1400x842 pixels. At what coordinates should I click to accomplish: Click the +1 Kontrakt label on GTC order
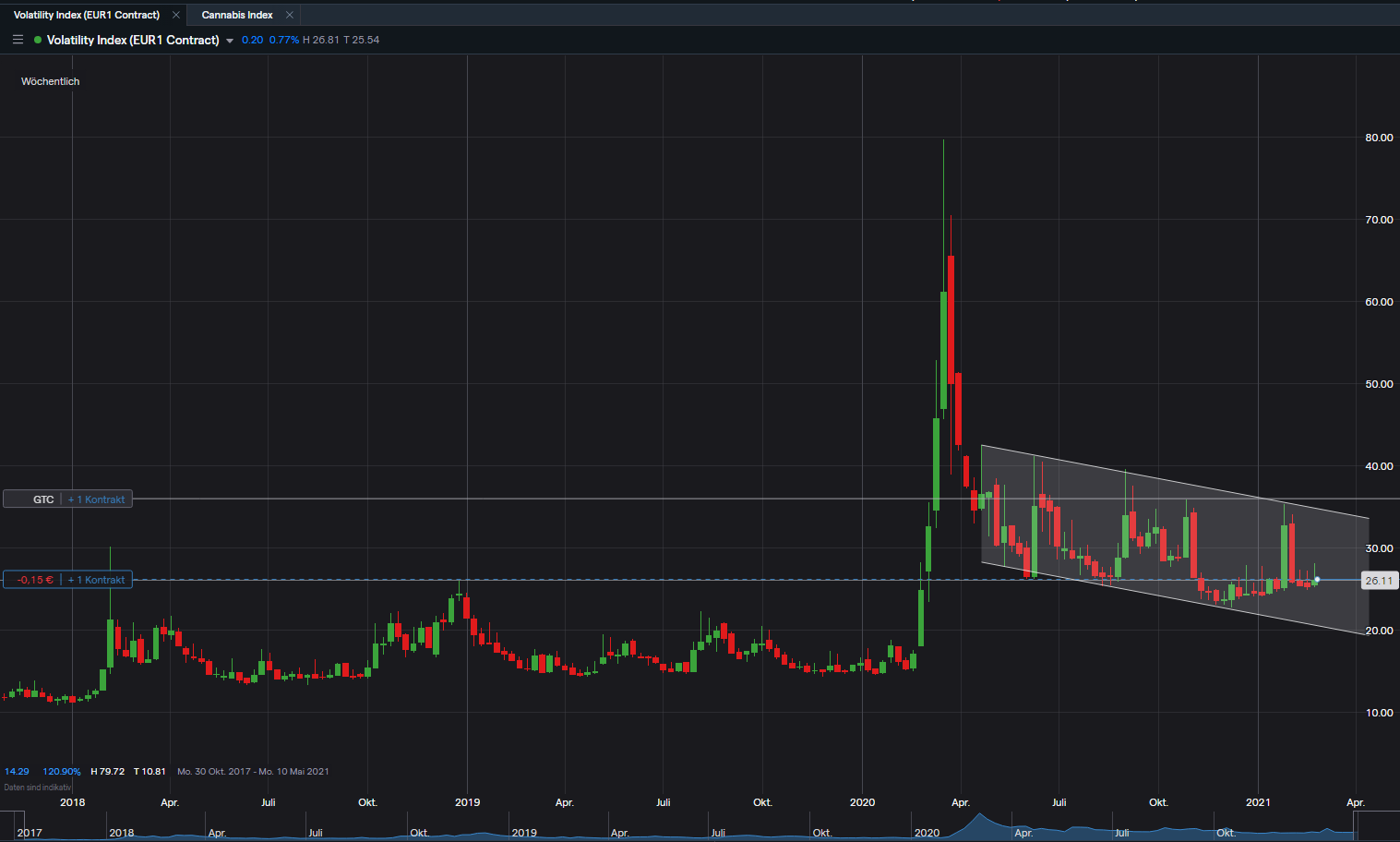pyautogui.click(x=97, y=499)
